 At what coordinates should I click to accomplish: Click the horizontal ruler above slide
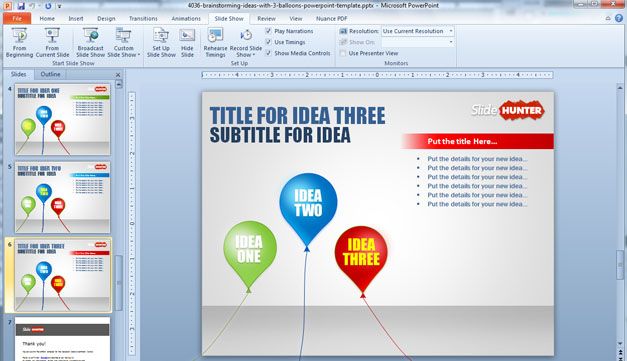(x=377, y=75)
